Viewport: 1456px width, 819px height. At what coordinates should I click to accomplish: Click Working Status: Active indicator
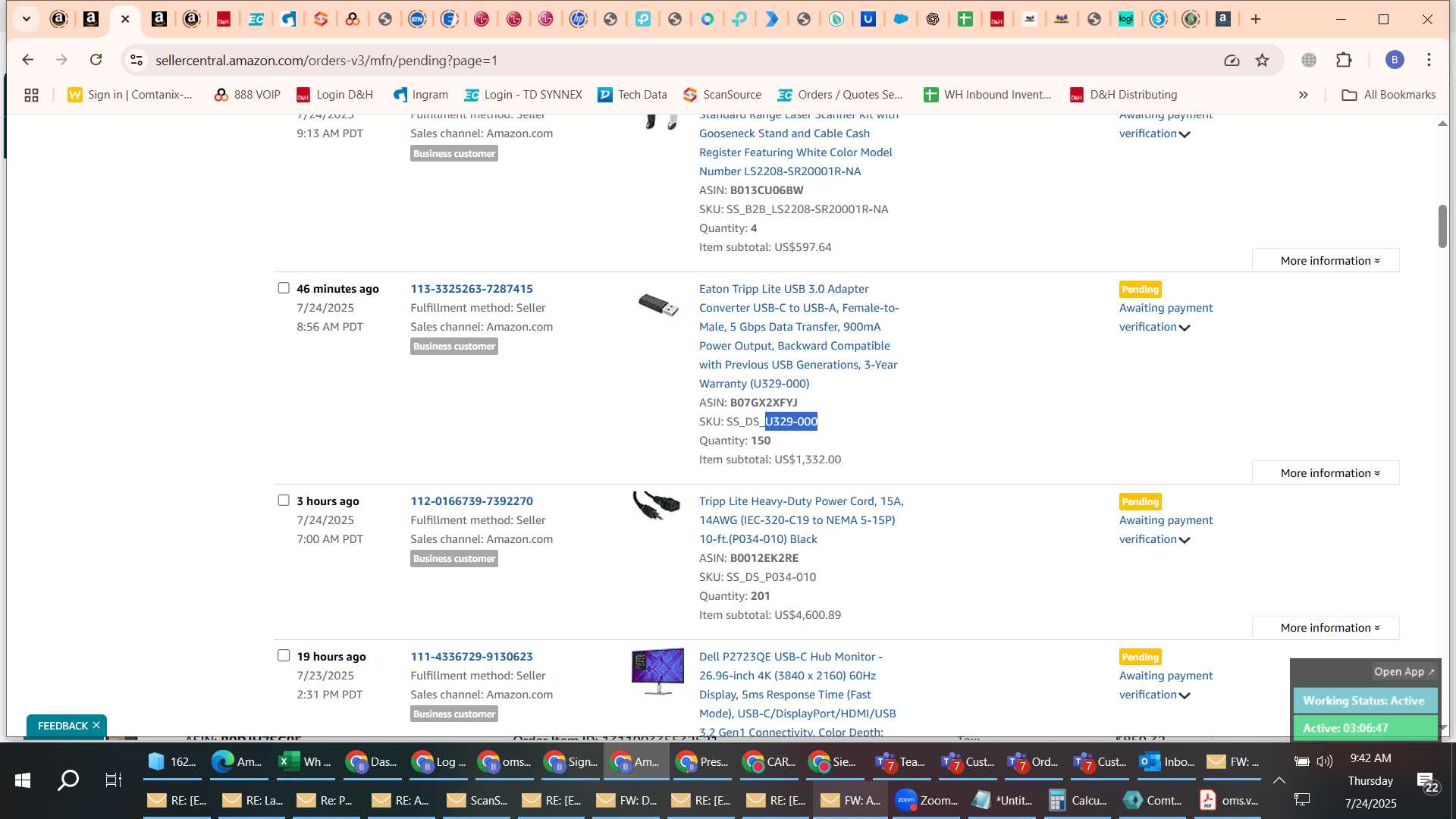[x=1364, y=700]
